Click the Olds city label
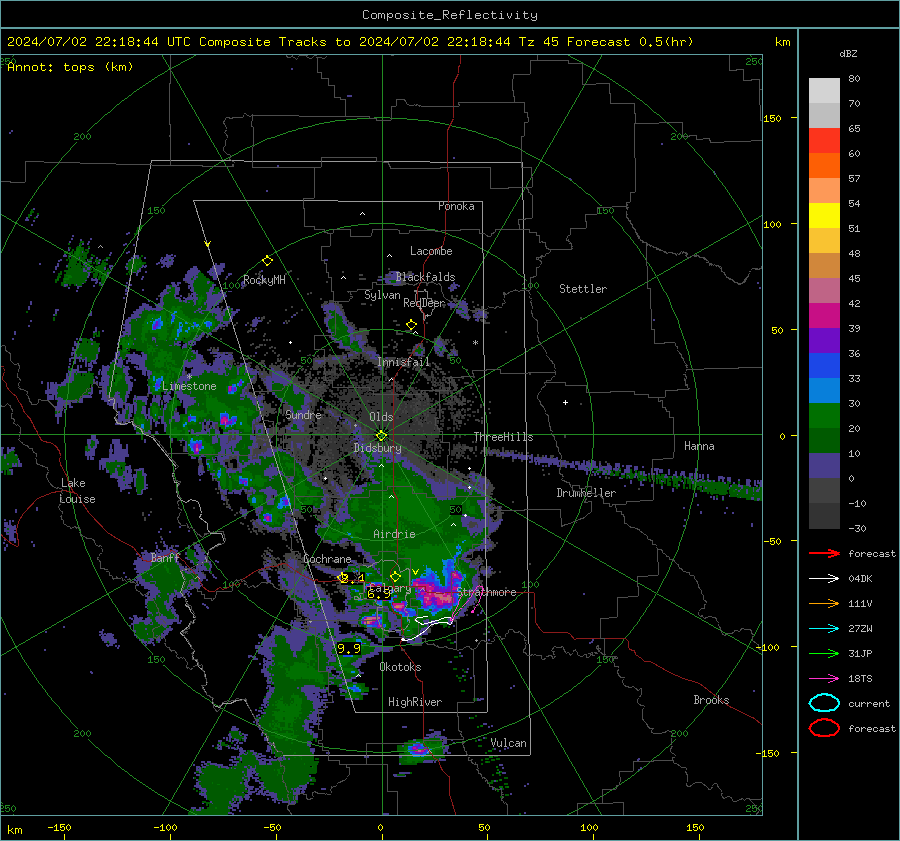900x841 pixels. tap(381, 417)
